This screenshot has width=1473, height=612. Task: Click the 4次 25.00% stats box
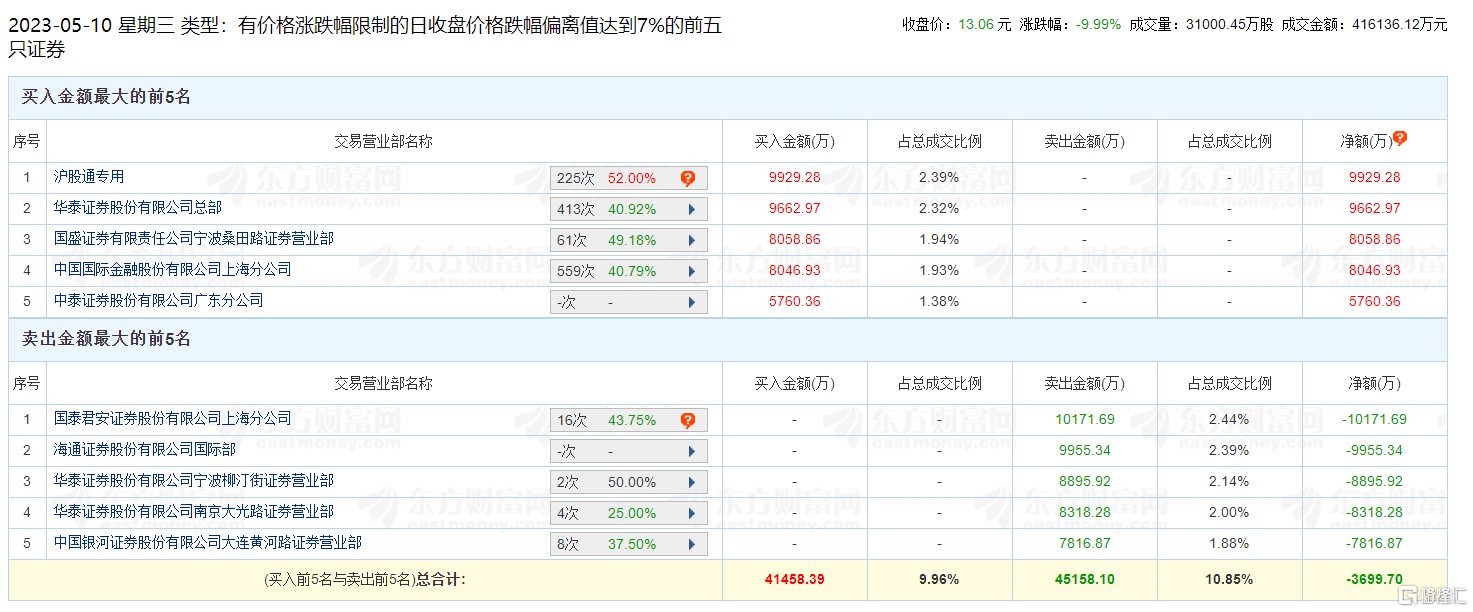click(x=629, y=514)
